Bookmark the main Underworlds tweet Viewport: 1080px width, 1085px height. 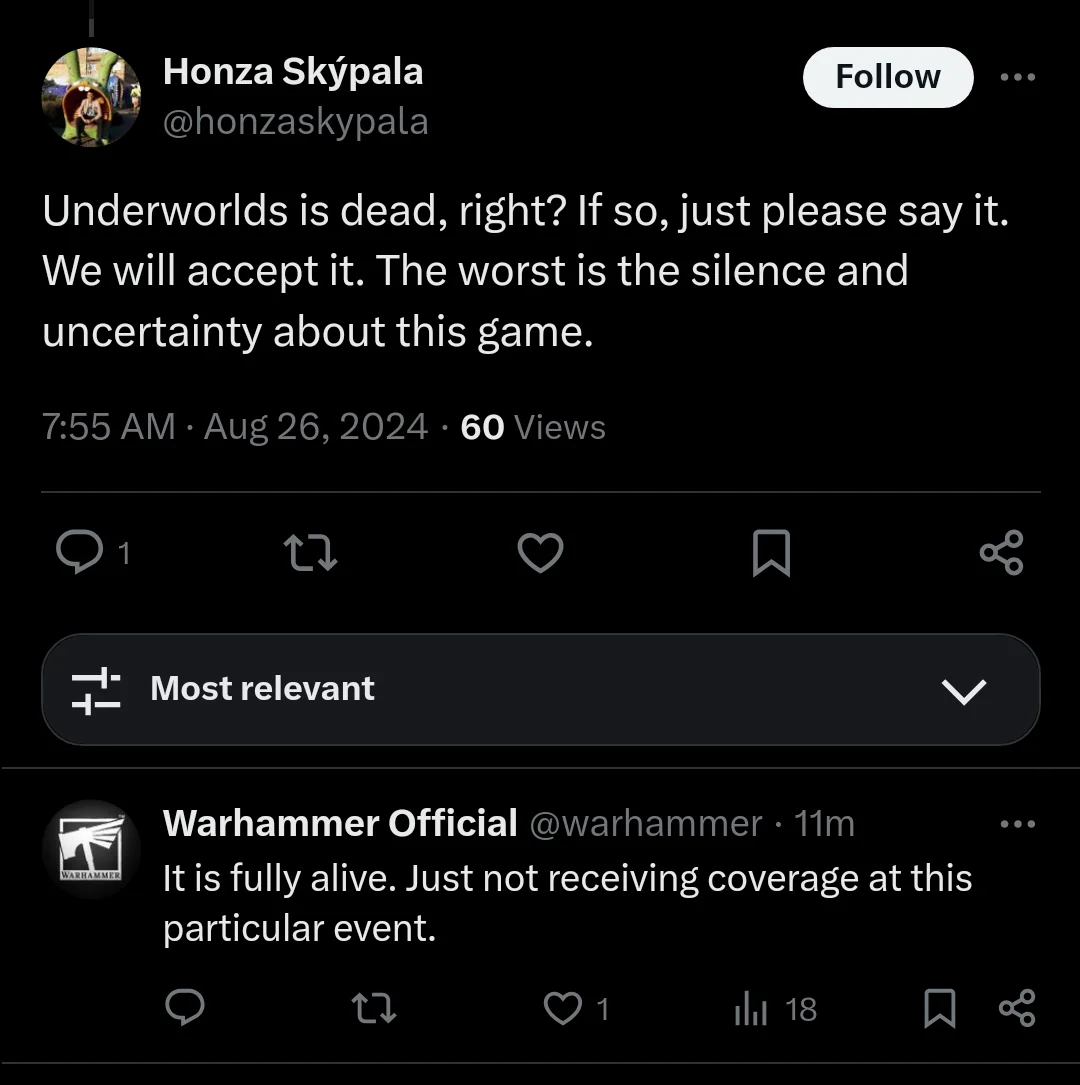coord(771,553)
